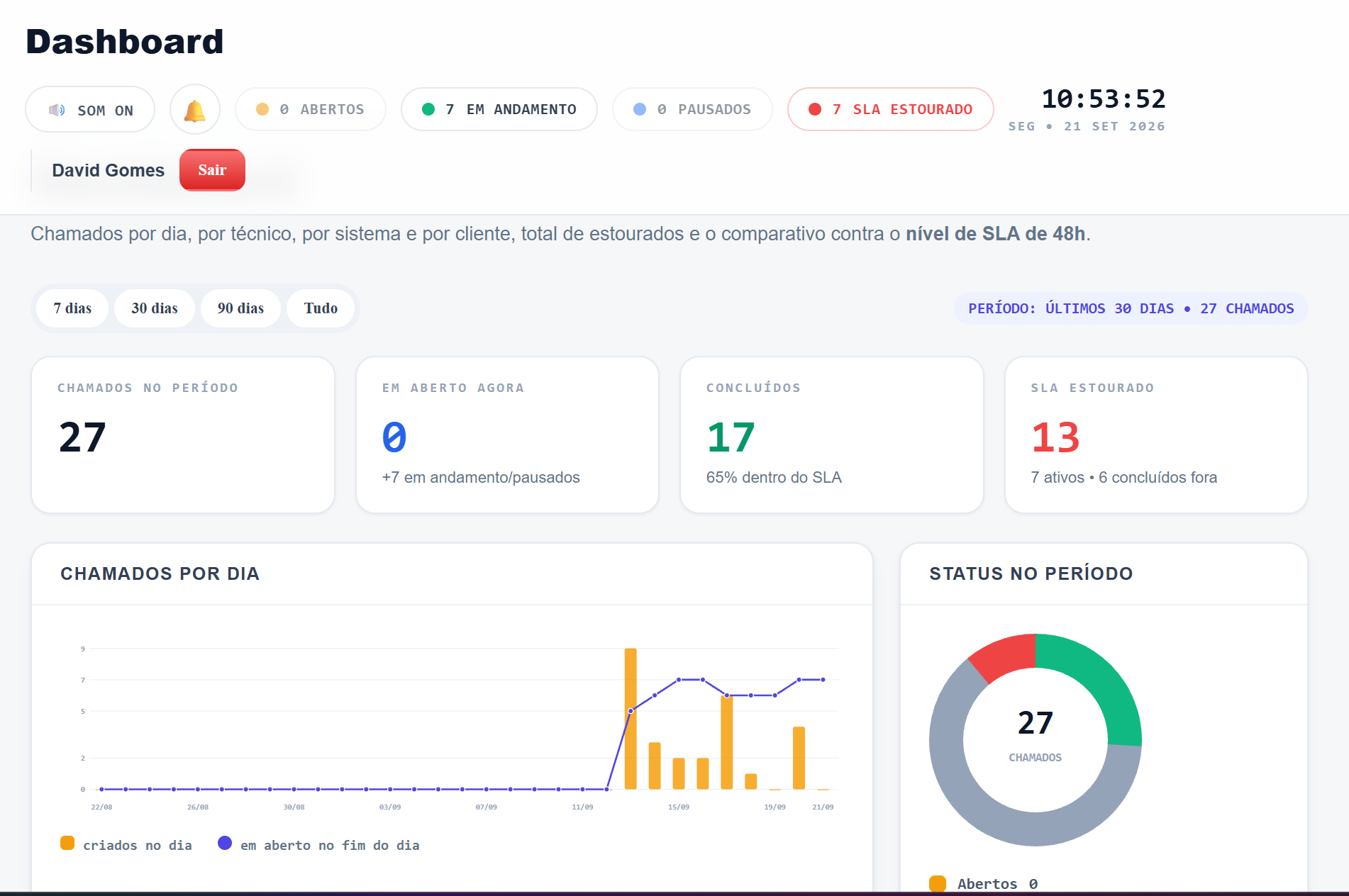Screen dimensions: 1349x896
Task: Click the Abertos 0 legend swatch
Action: coord(938,883)
